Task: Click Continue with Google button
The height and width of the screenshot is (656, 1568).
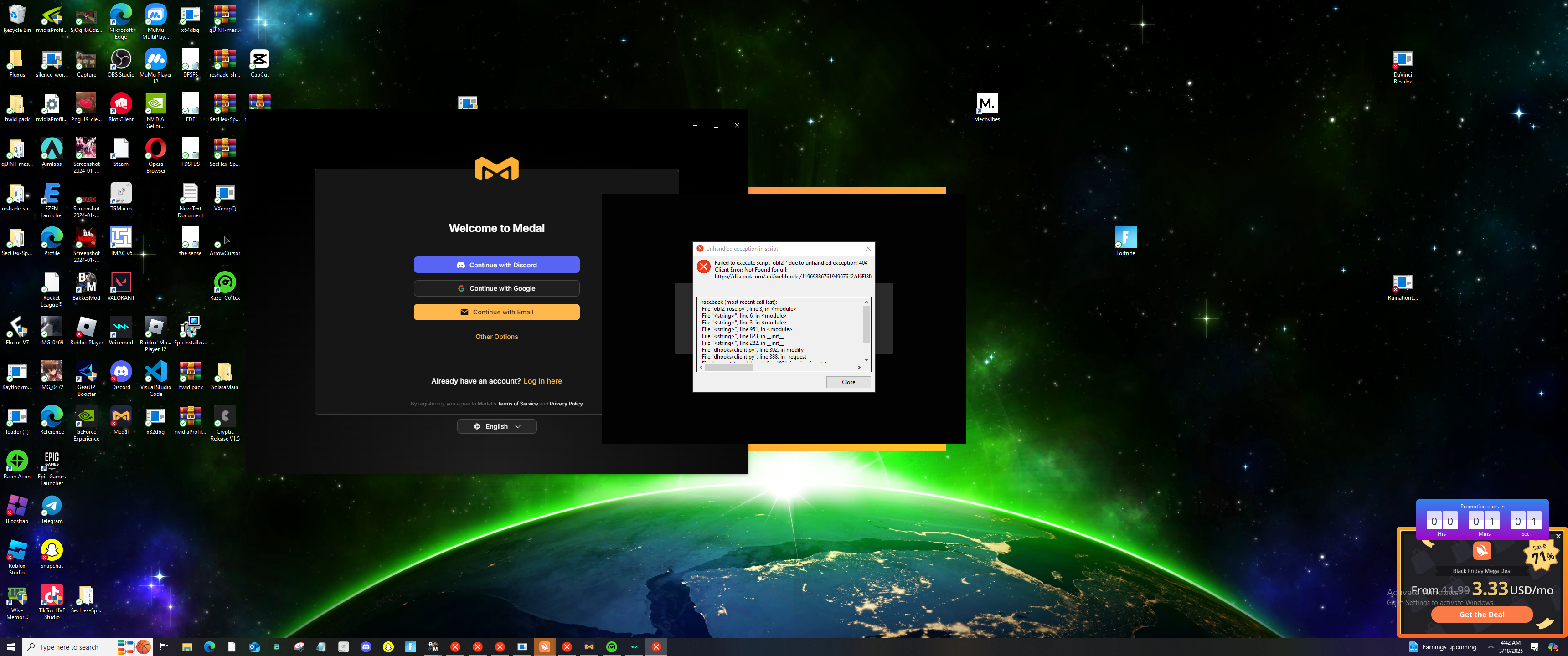Action: tap(496, 288)
